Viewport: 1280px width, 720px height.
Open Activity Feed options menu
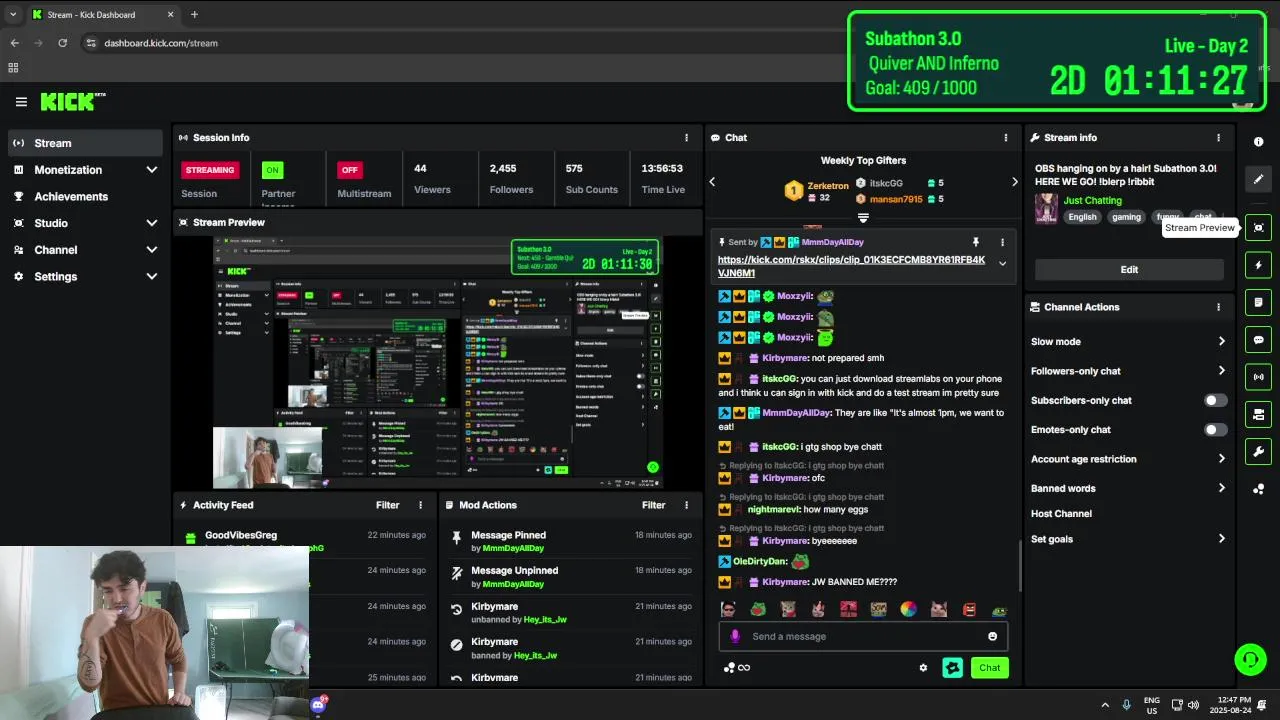420,505
